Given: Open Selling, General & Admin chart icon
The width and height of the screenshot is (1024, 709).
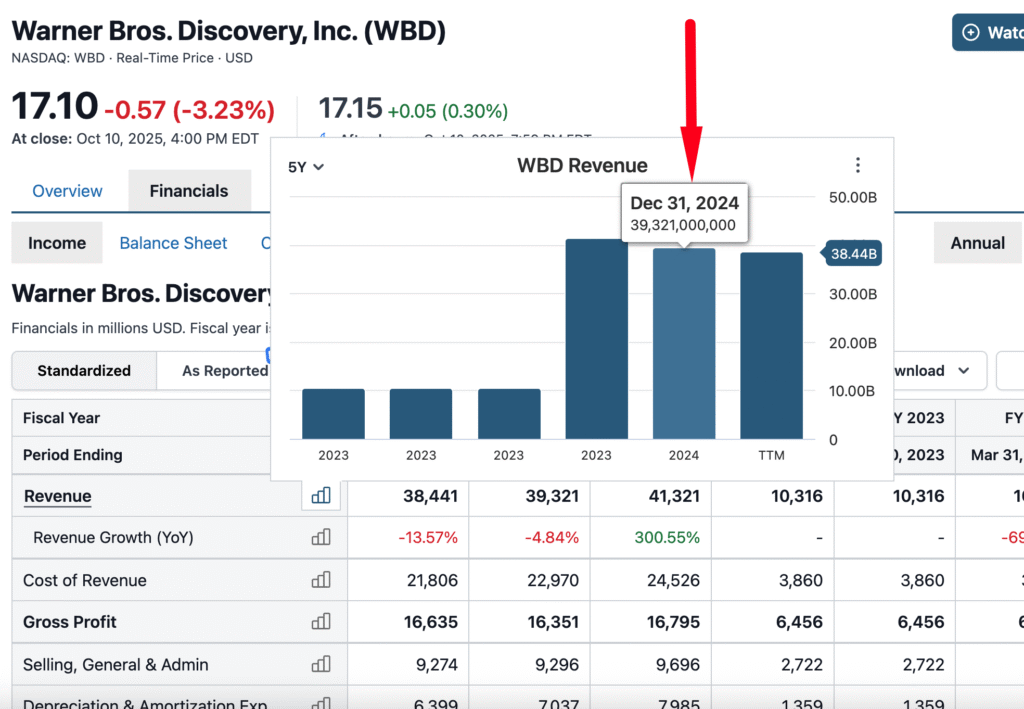Looking at the screenshot, I should click(x=321, y=664).
